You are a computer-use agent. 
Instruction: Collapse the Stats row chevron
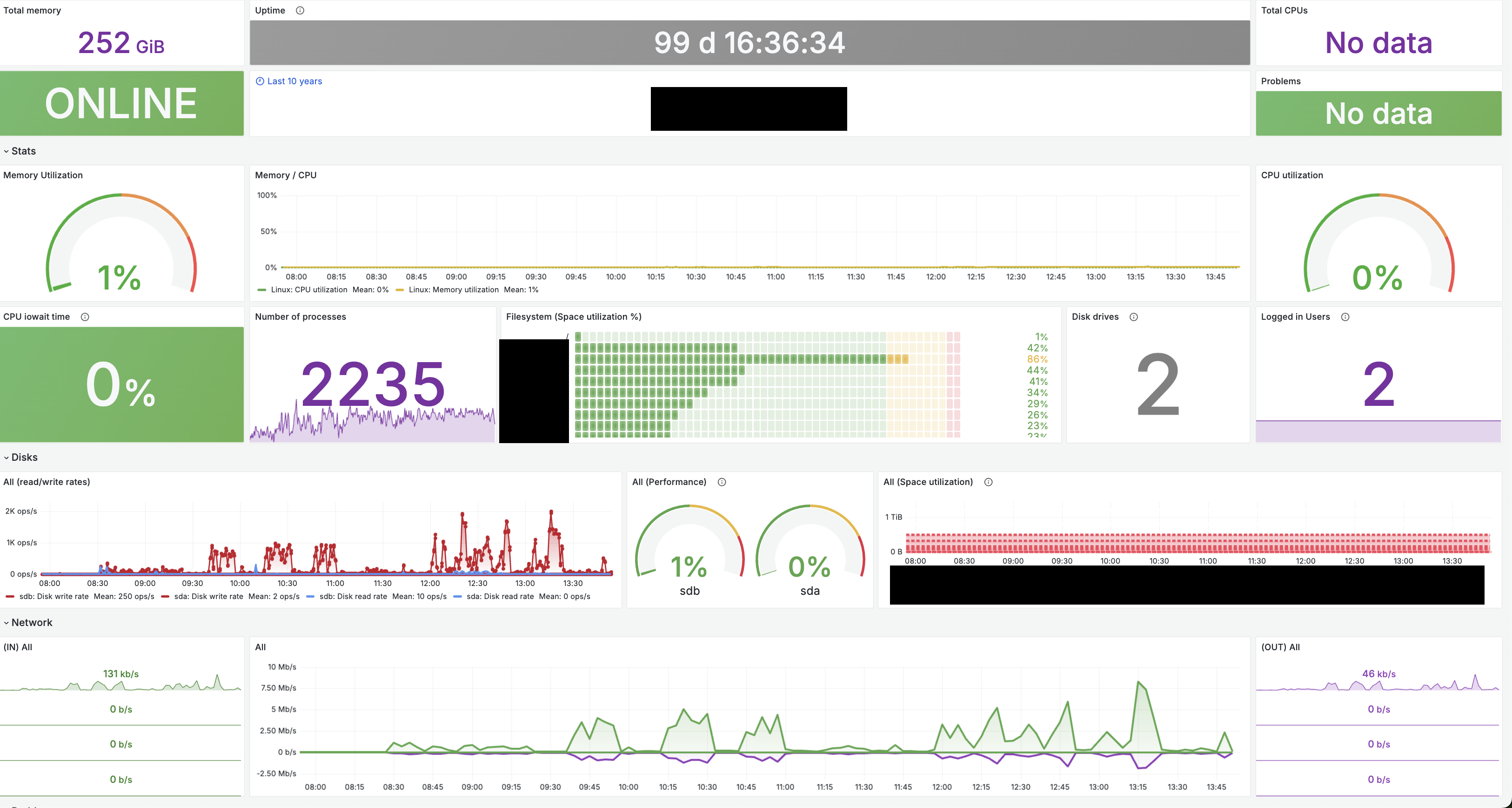pyautogui.click(x=7, y=152)
